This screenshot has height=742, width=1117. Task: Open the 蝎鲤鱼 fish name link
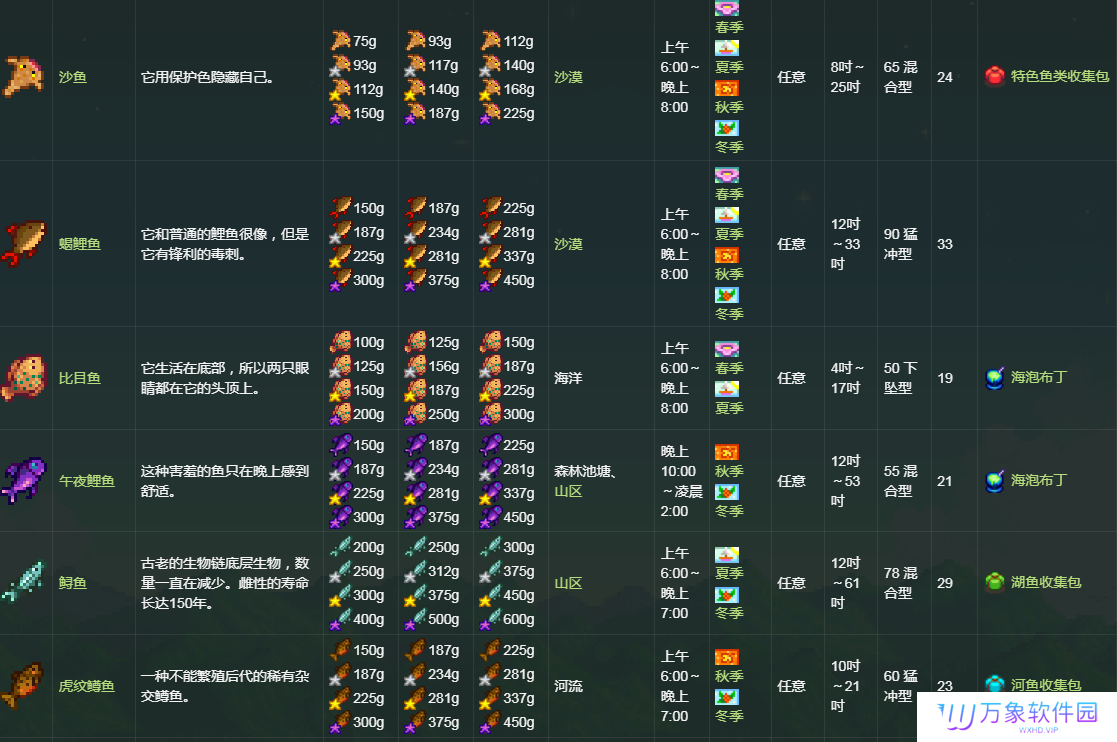point(79,244)
